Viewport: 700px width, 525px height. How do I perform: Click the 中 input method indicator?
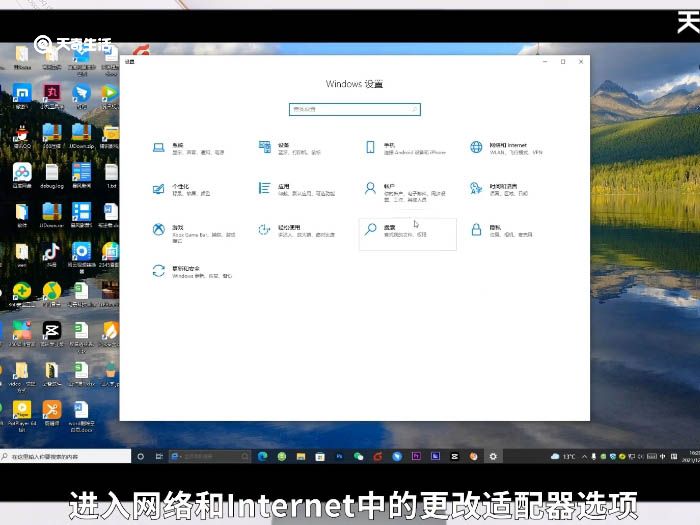(662, 456)
